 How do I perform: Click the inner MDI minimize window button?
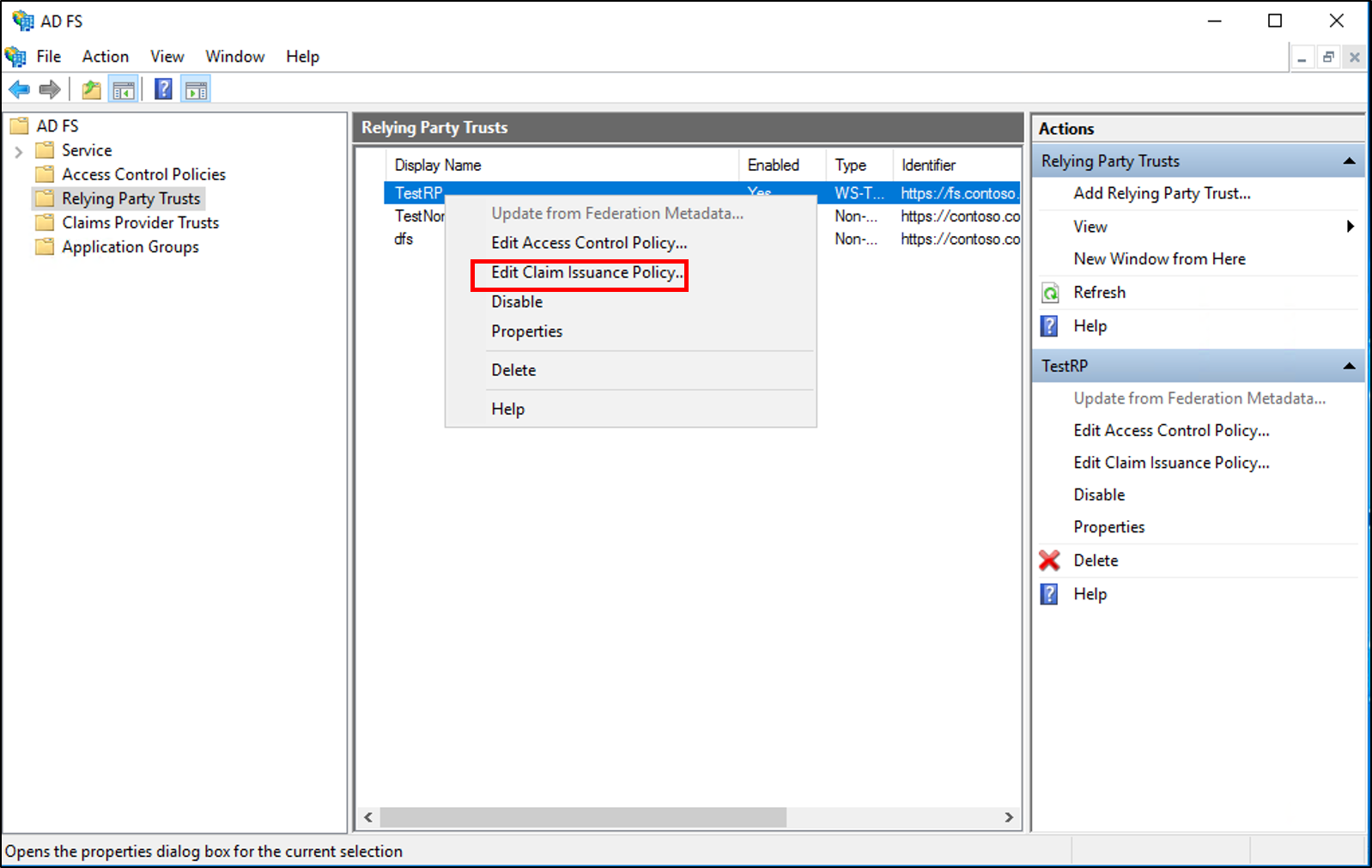(x=1302, y=58)
